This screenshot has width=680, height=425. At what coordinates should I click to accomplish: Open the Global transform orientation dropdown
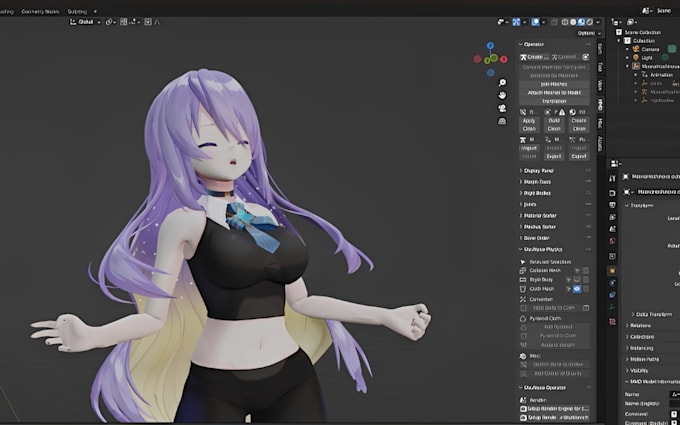pos(85,22)
